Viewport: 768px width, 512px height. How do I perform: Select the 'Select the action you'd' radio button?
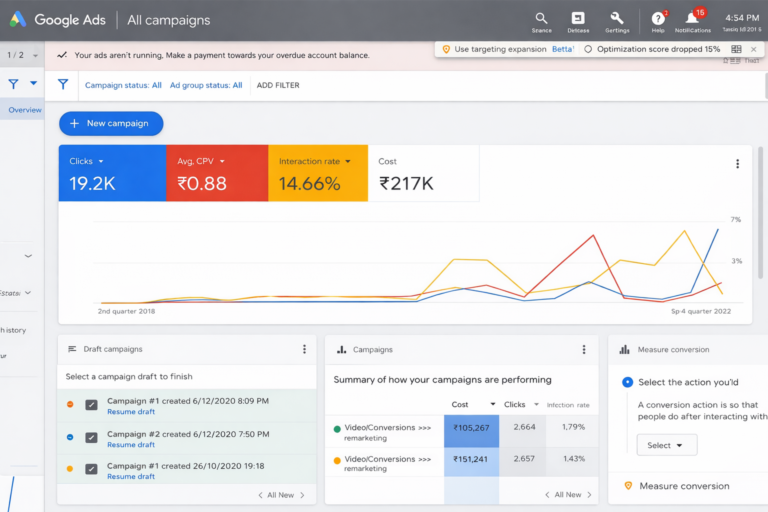627,382
